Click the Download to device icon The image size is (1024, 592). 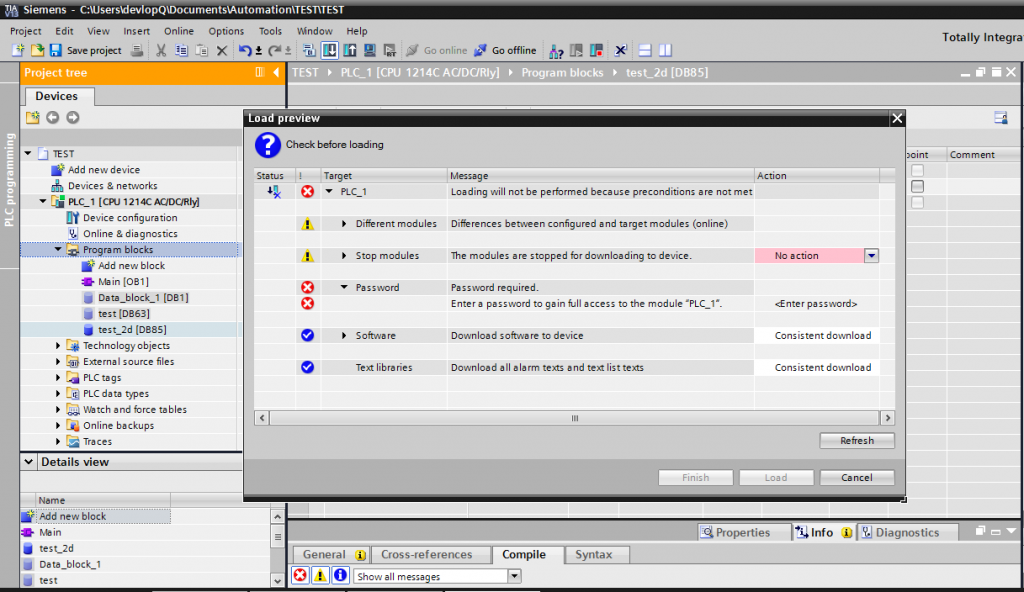click(x=330, y=50)
